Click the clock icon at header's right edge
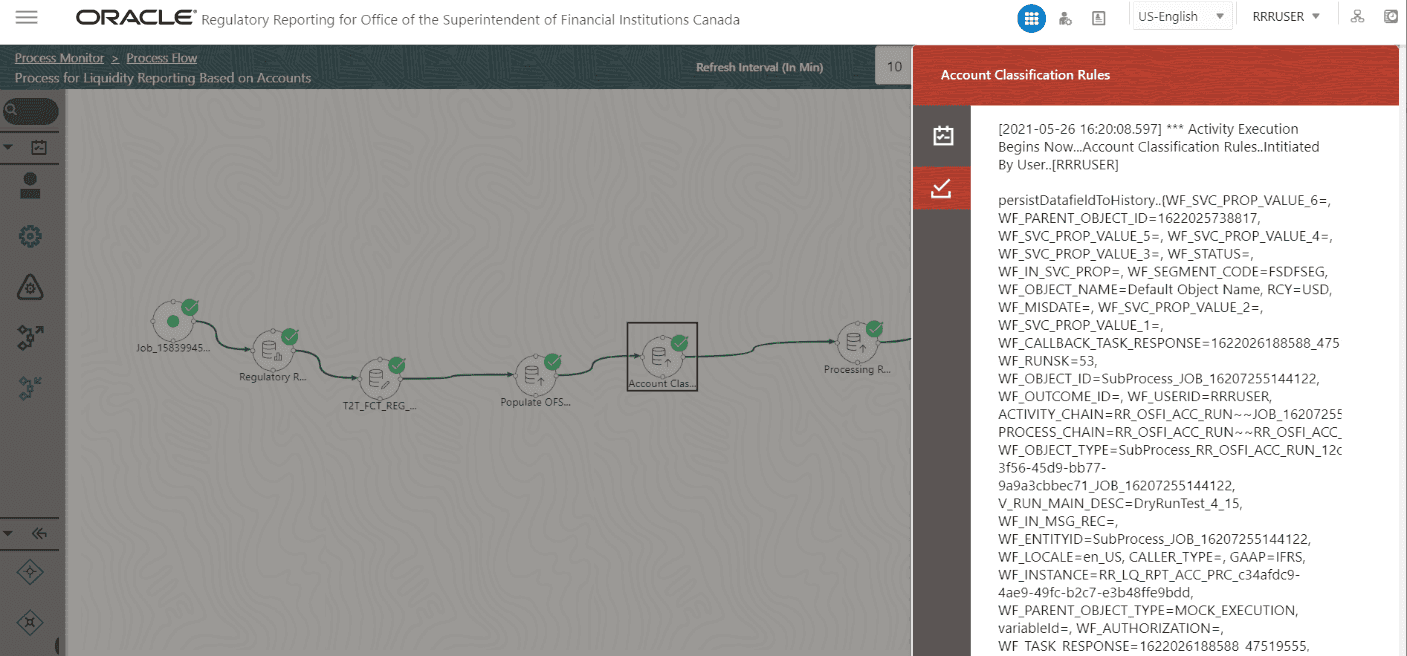 pos(1391,16)
